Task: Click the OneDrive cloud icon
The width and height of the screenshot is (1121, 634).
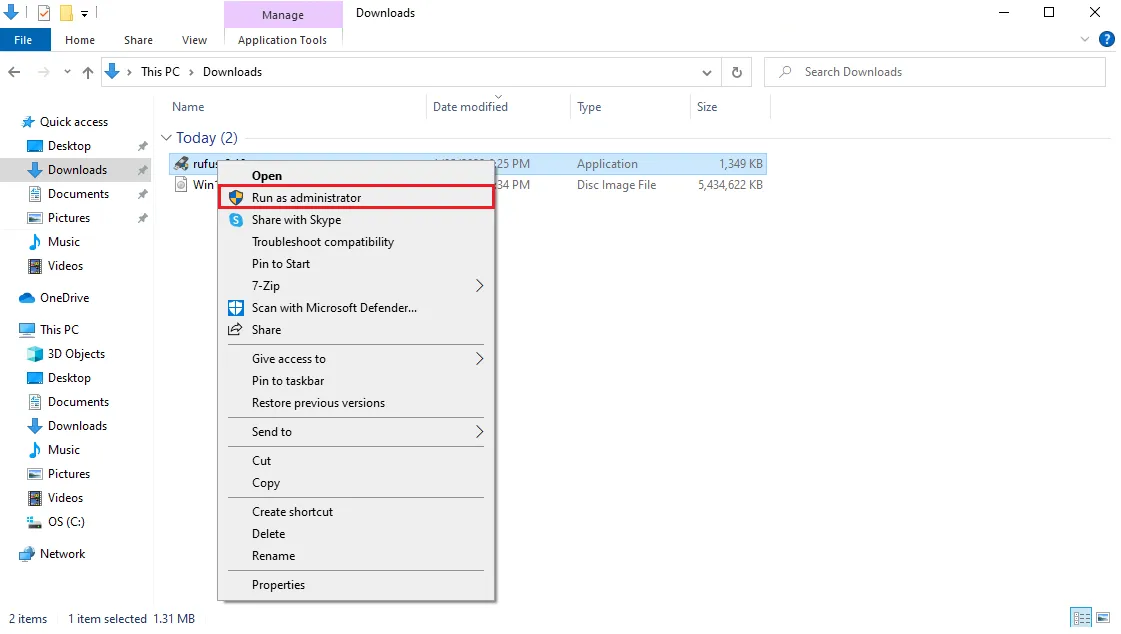Action: pos(27,297)
